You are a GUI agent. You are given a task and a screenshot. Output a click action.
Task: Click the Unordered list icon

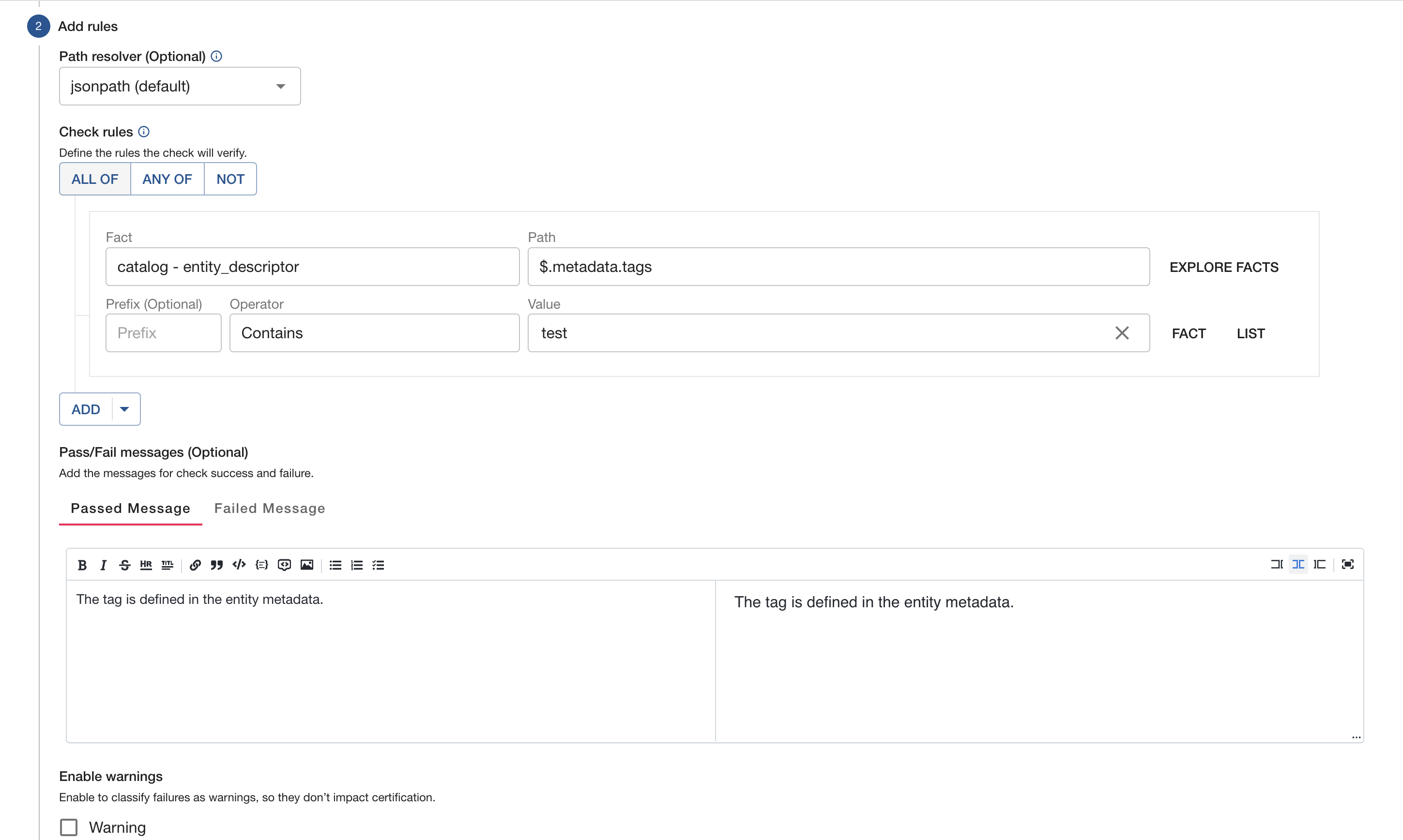tap(335, 565)
